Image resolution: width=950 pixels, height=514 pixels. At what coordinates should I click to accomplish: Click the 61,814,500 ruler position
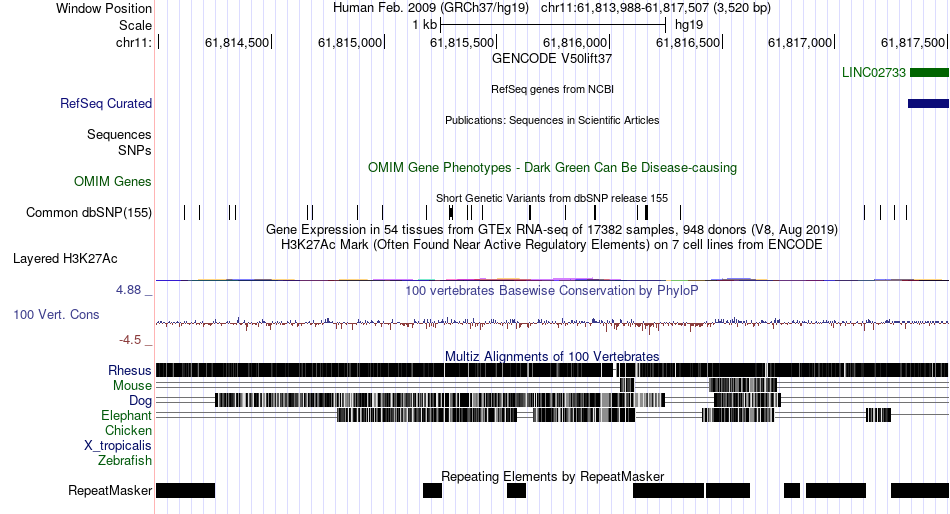[238, 42]
